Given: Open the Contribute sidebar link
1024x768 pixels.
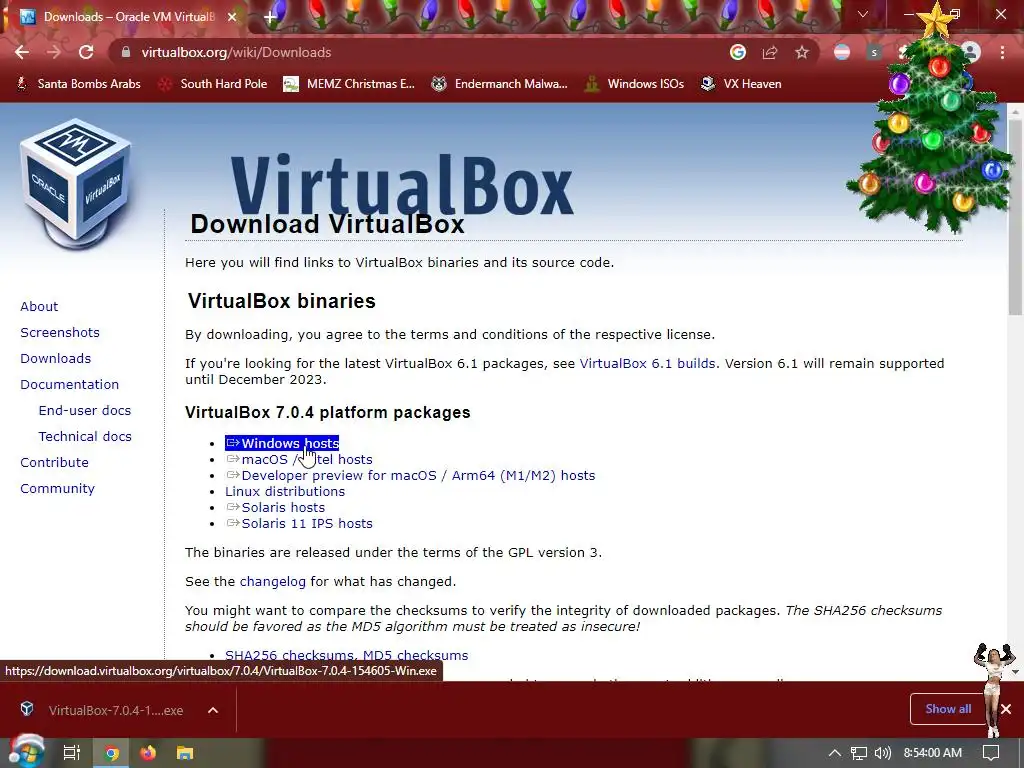Looking at the screenshot, I should (x=54, y=462).
